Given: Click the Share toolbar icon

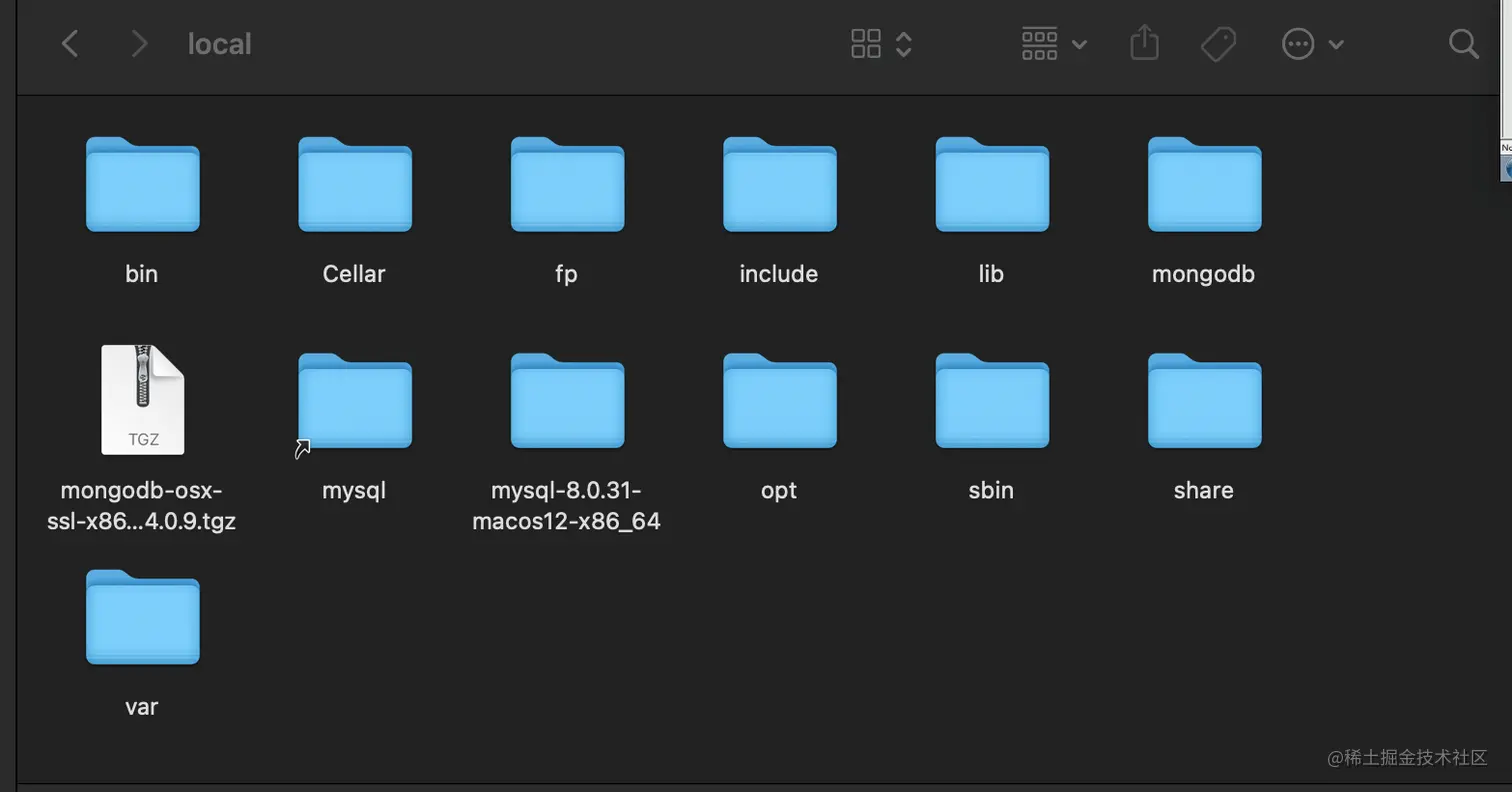Looking at the screenshot, I should pos(1144,43).
